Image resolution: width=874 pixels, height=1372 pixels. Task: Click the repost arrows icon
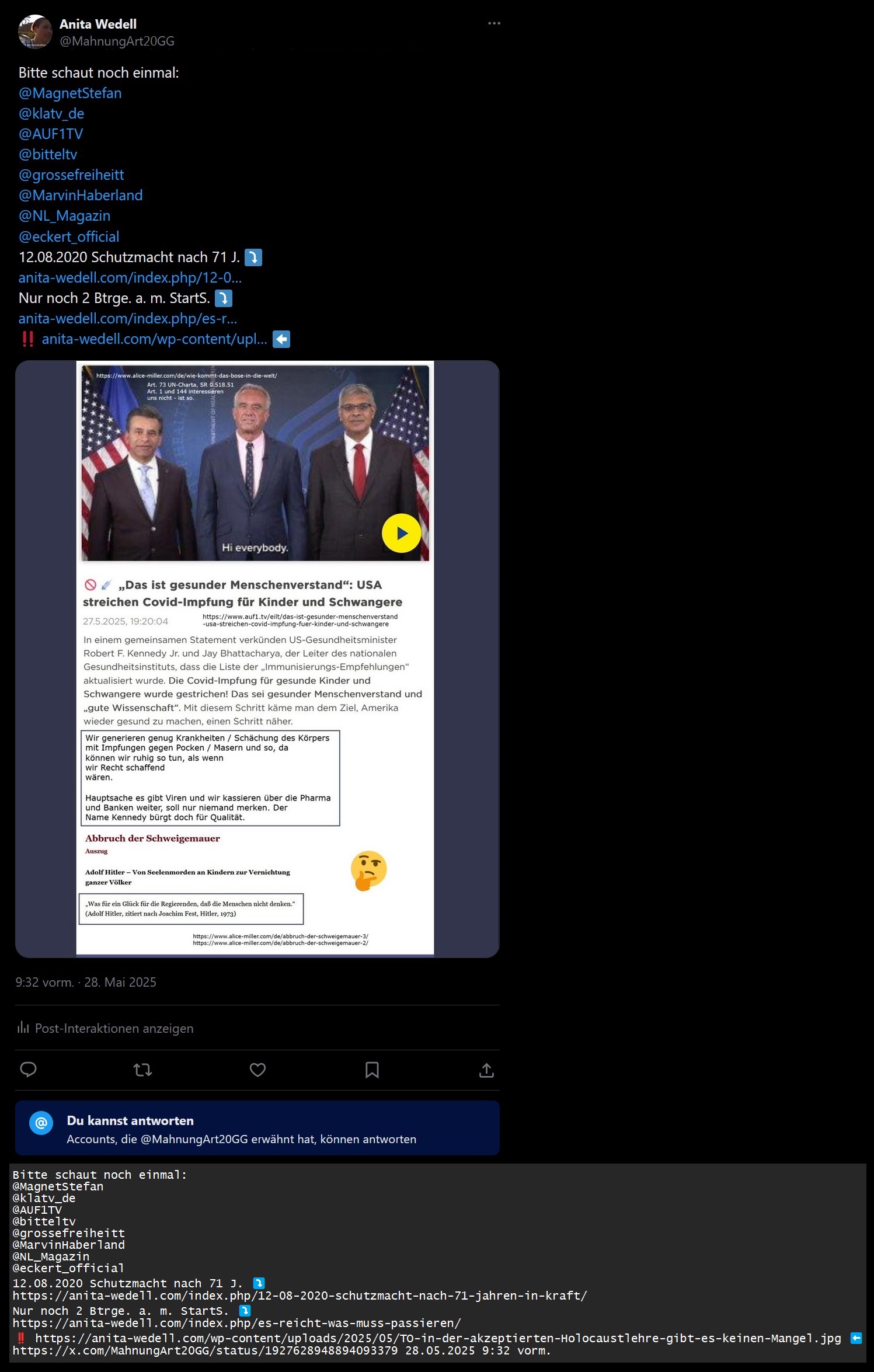coord(142,1070)
